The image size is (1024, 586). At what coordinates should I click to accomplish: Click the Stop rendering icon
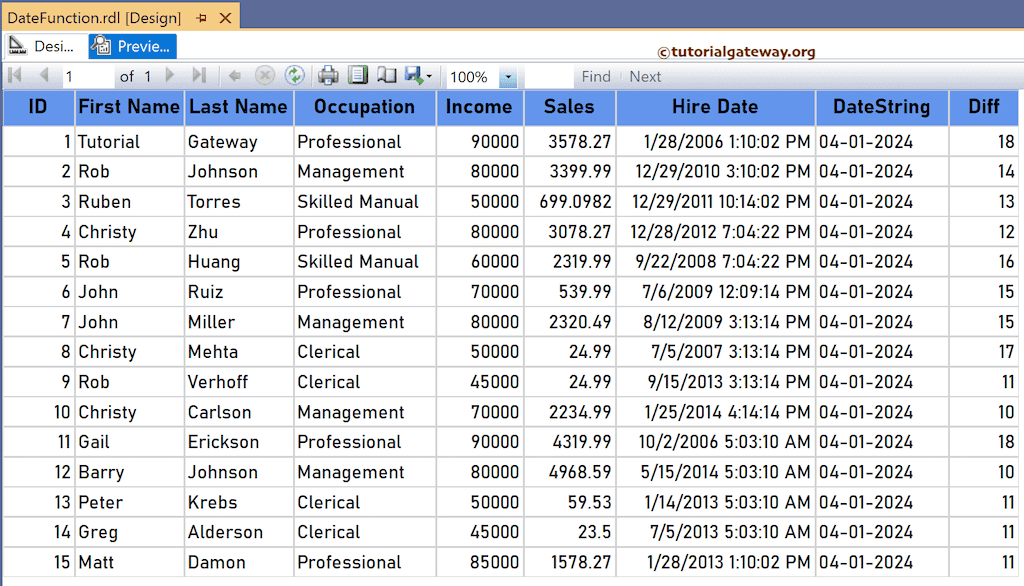265,75
